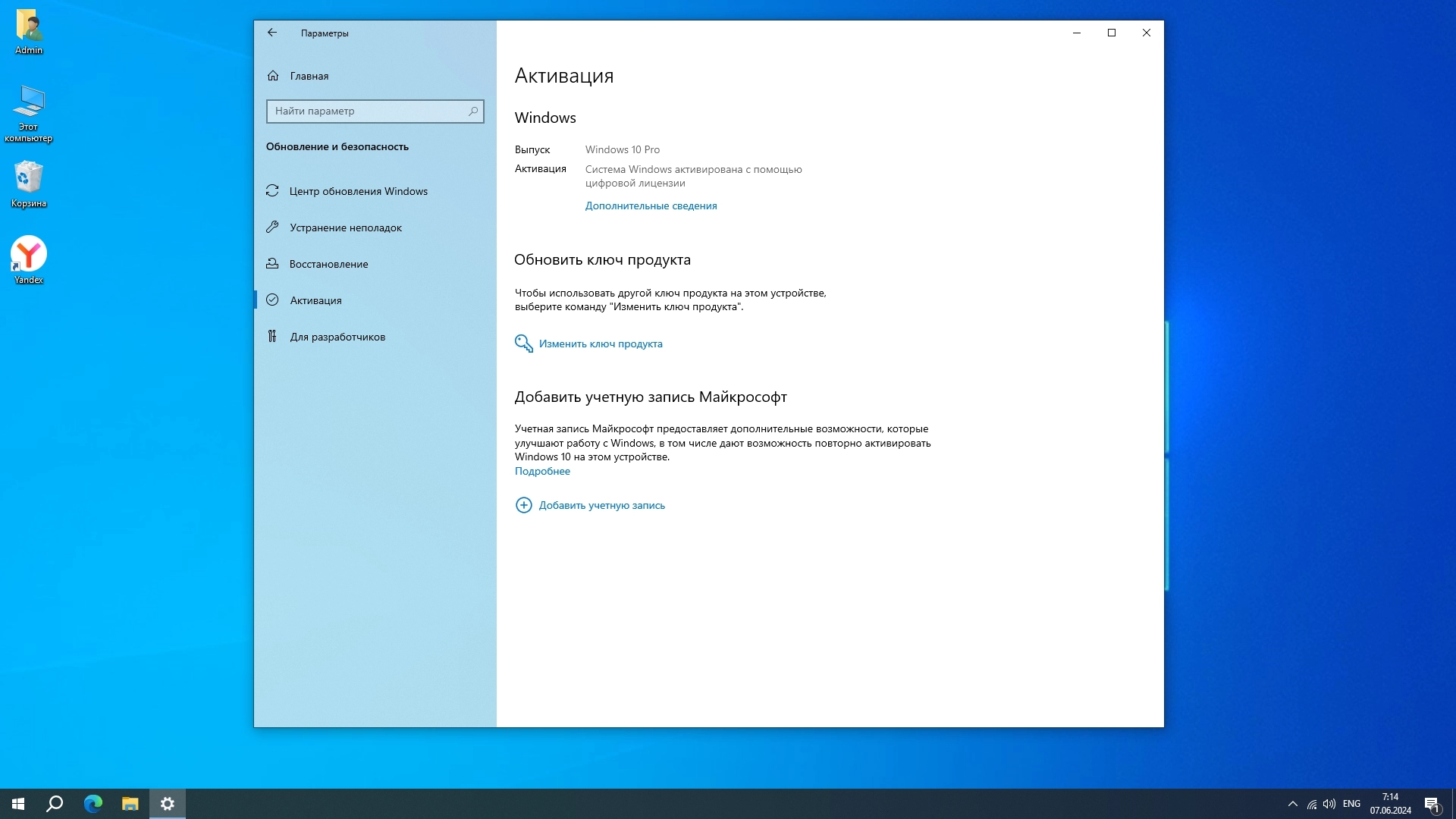Click the back arrow in Settings
The image size is (1456, 819).
(272, 33)
